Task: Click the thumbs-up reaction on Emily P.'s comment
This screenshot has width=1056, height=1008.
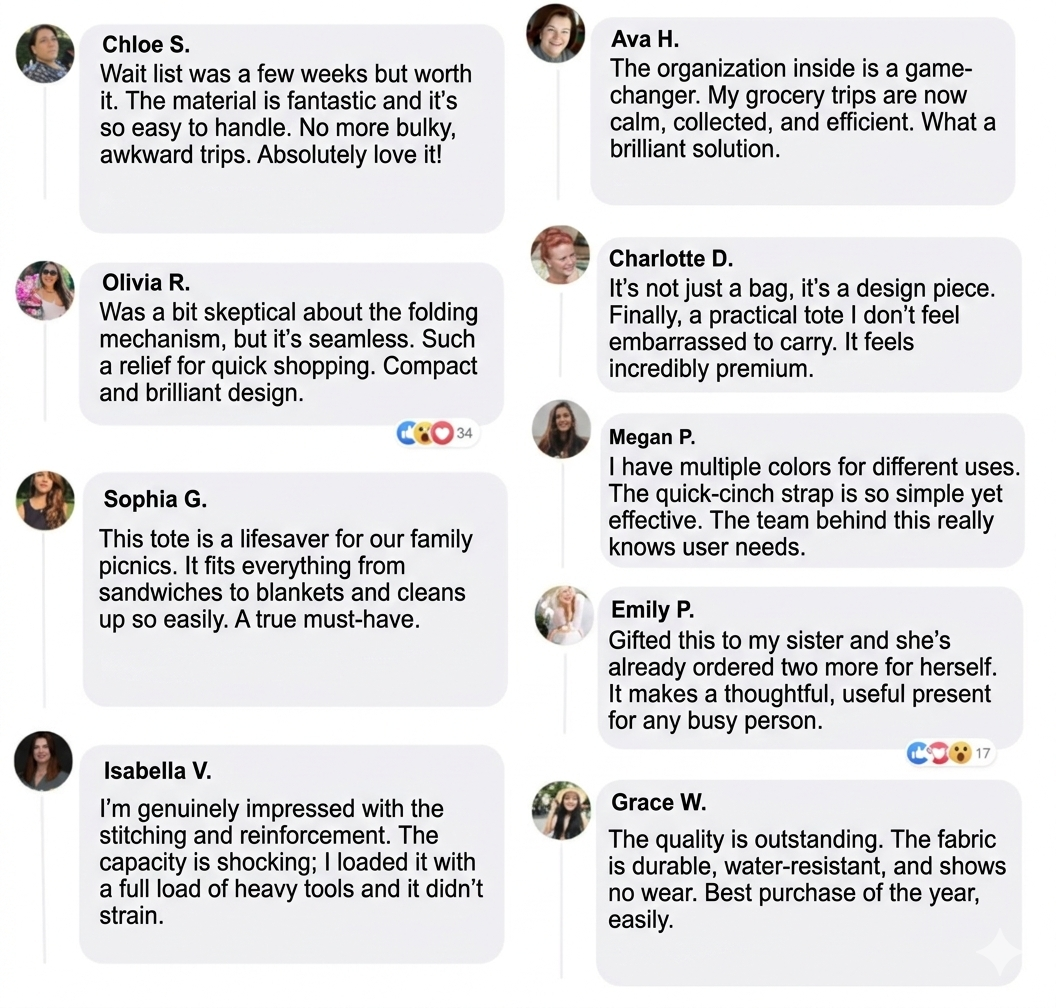Action: [918, 753]
